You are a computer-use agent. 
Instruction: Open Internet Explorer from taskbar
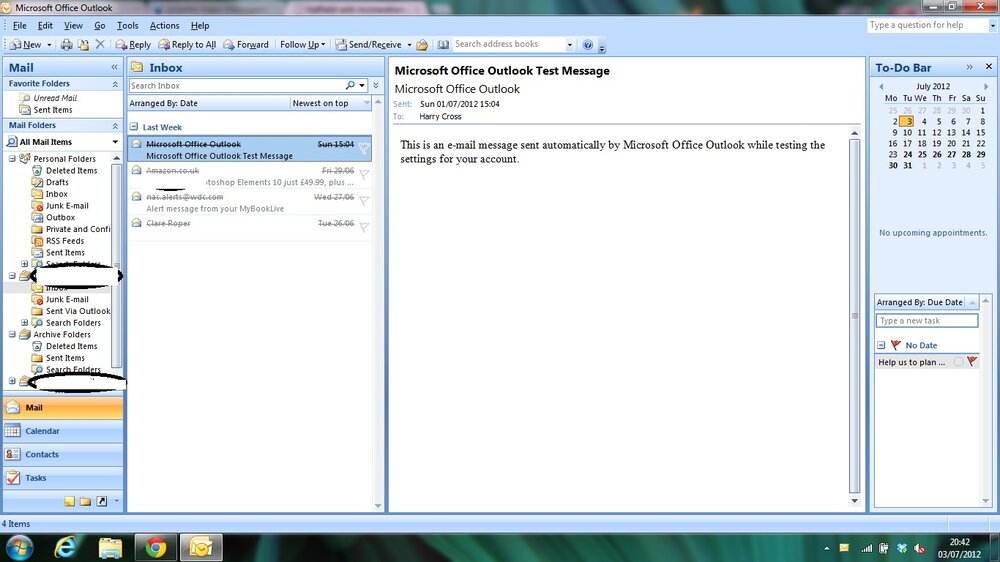pyautogui.click(x=65, y=547)
